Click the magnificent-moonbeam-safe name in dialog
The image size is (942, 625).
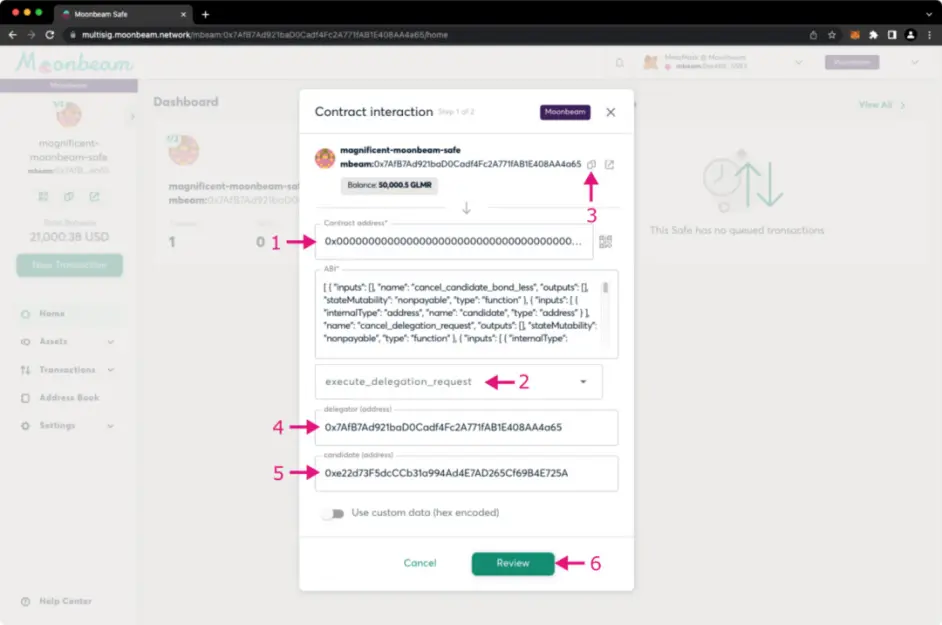click(400, 150)
